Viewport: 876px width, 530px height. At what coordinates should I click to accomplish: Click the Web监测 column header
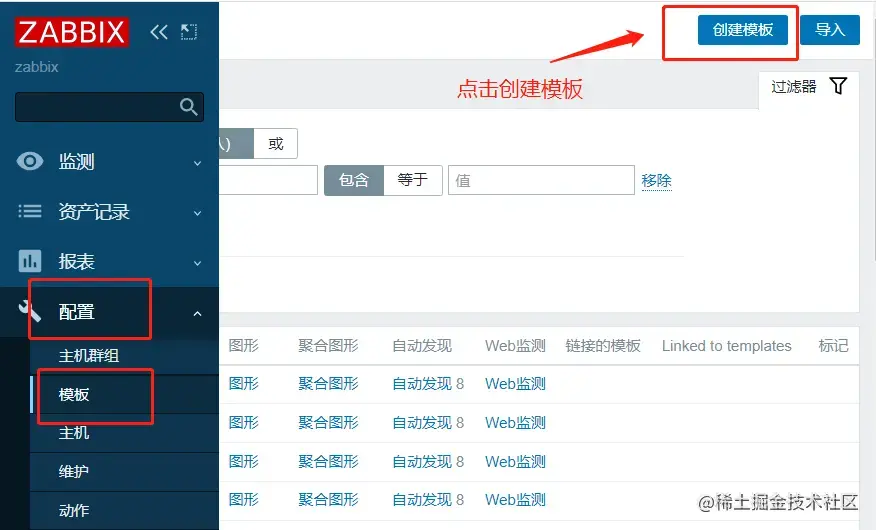point(515,346)
